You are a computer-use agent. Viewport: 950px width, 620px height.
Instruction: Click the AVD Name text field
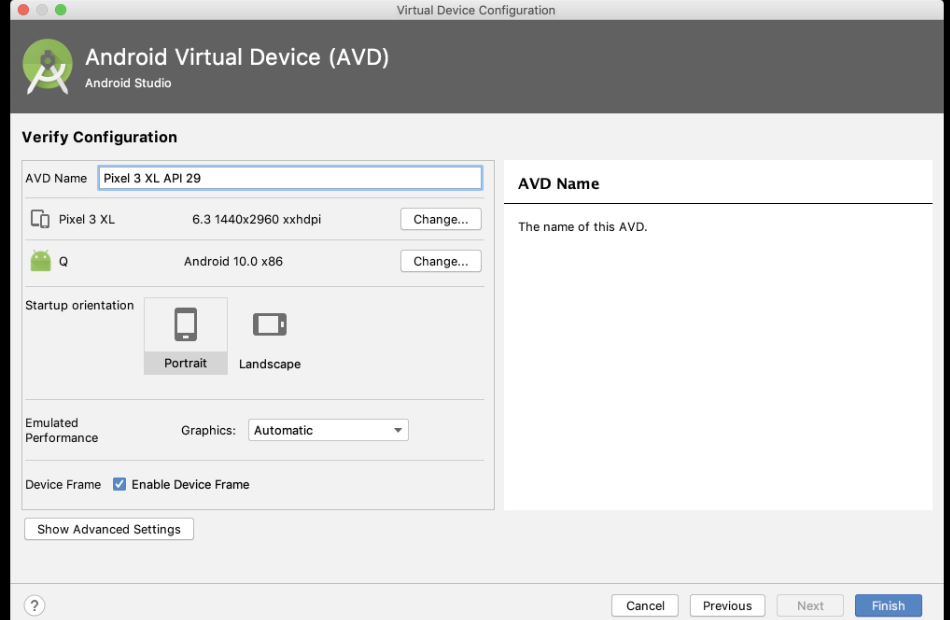coord(290,178)
